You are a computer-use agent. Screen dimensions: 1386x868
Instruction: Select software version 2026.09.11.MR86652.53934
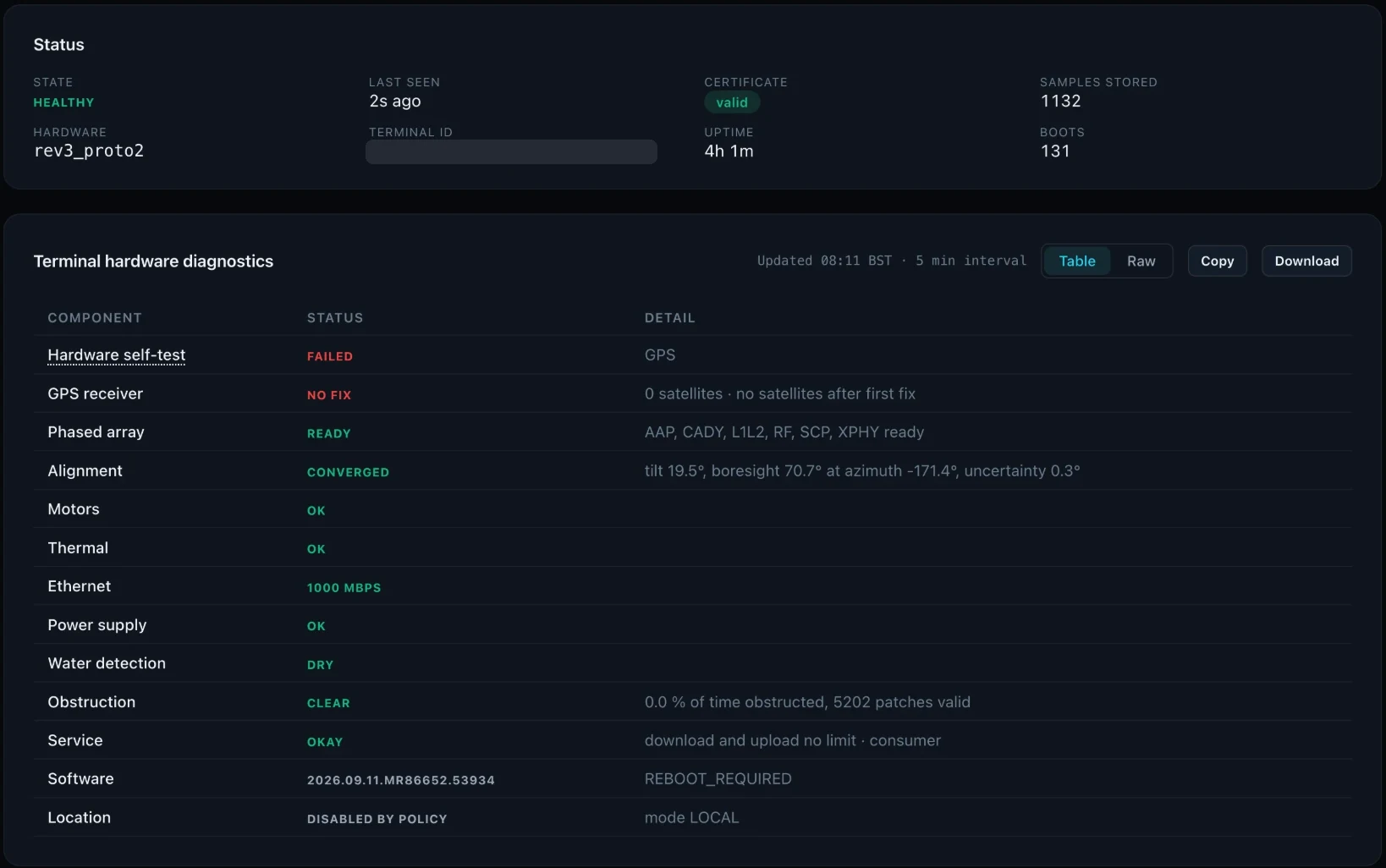(400, 780)
